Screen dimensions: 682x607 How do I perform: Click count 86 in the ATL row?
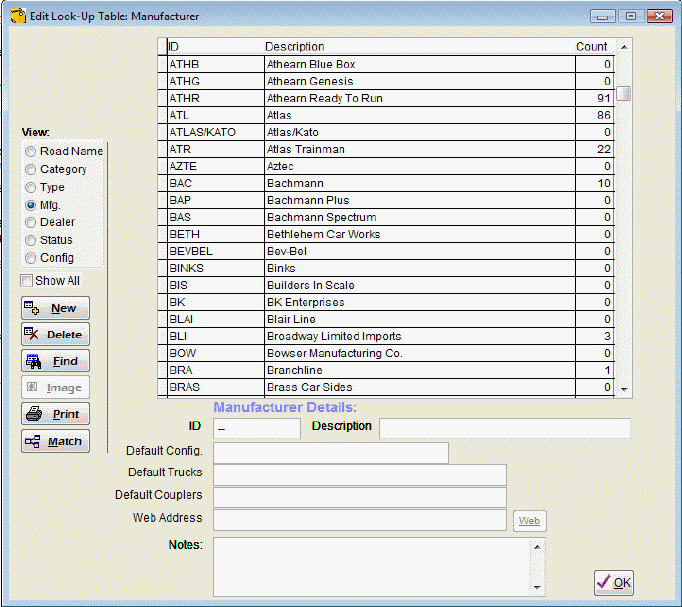tap(595, 115)
